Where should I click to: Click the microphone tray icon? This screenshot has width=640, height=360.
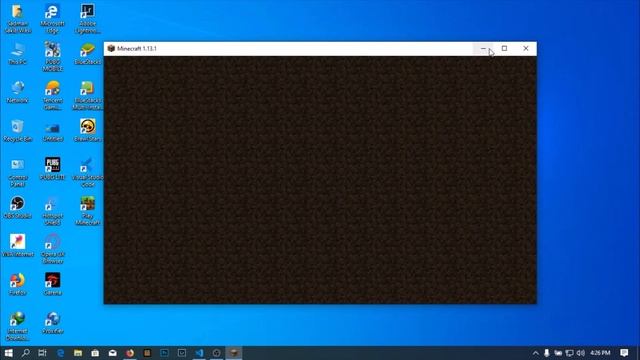547,353
